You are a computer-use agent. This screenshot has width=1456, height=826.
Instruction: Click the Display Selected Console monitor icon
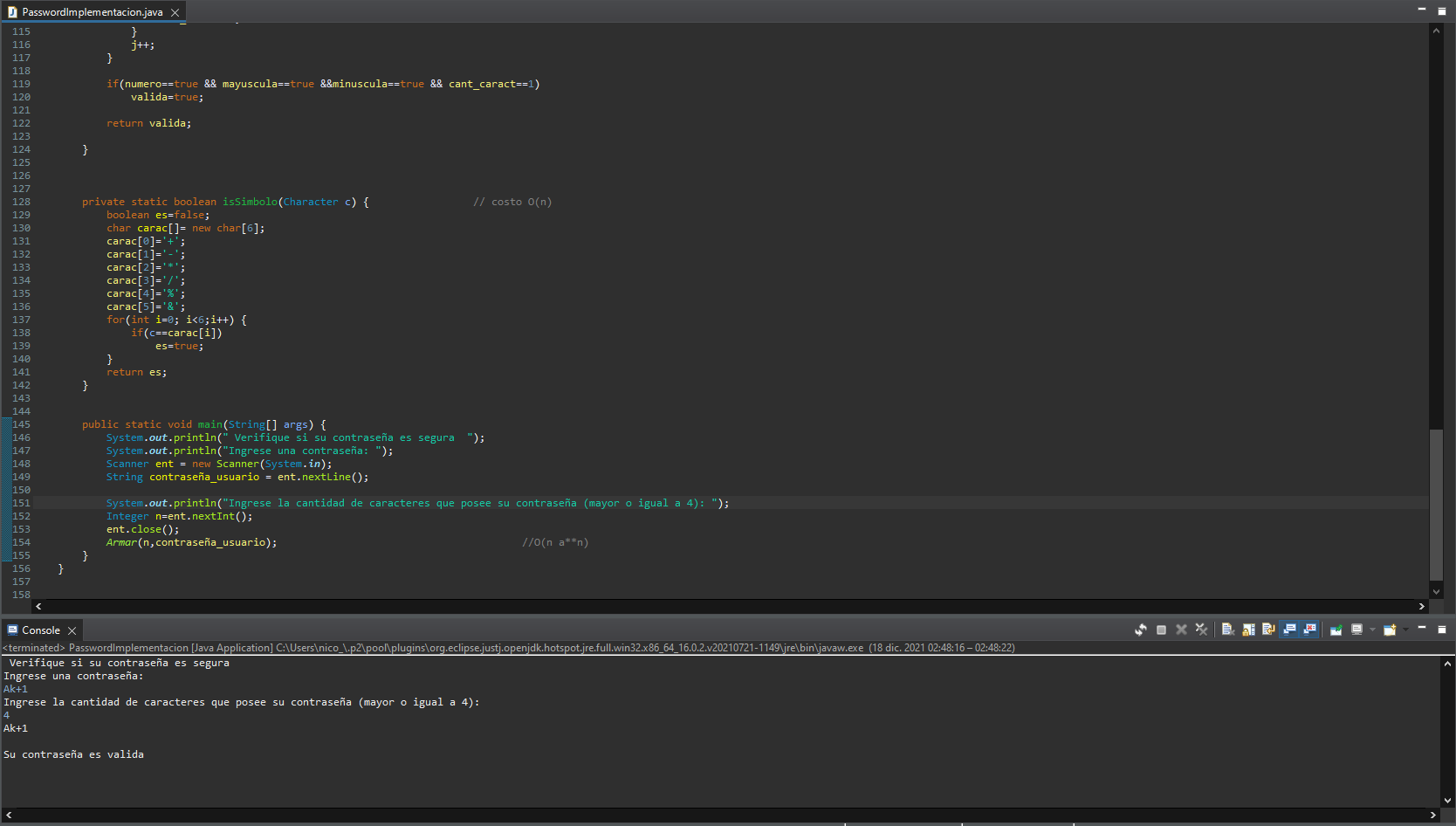1356,630
